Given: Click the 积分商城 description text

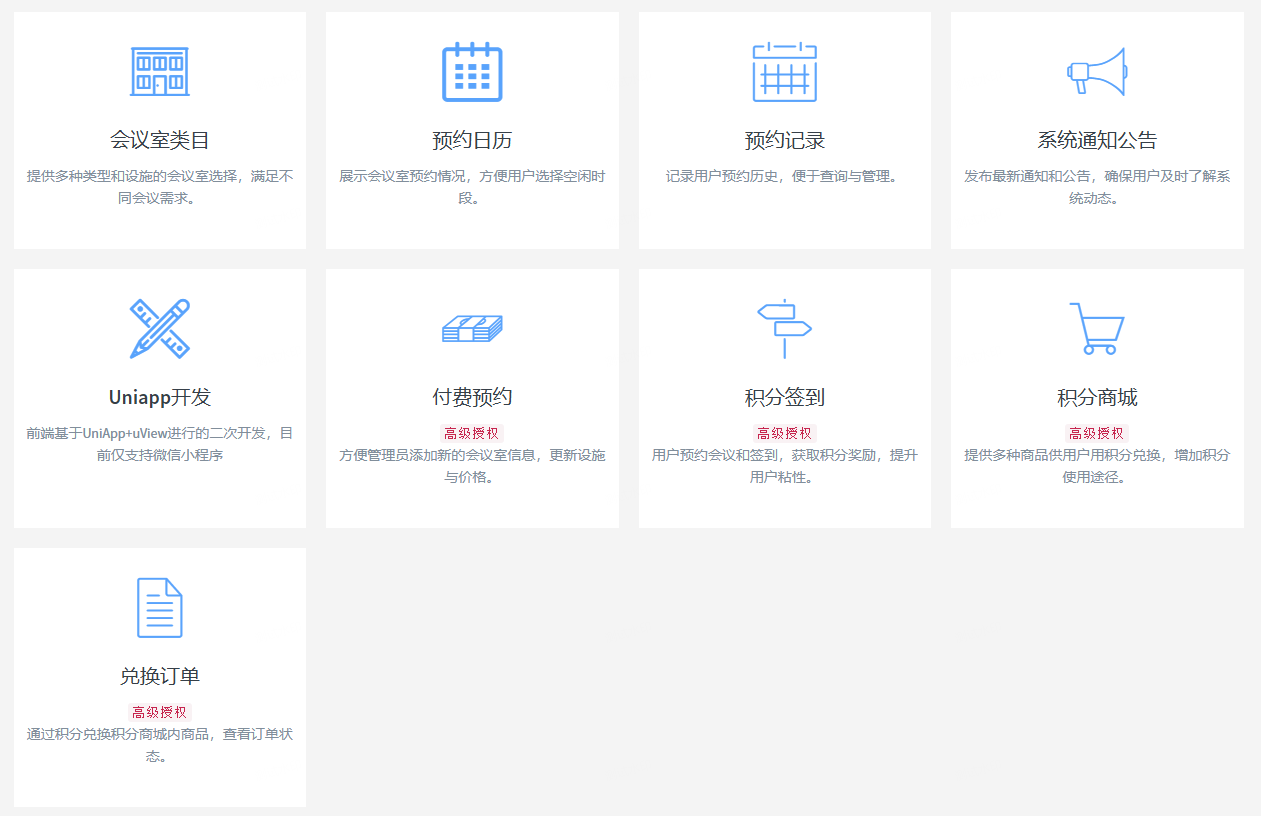Looking at the screenshot, I should [1097, 466].
